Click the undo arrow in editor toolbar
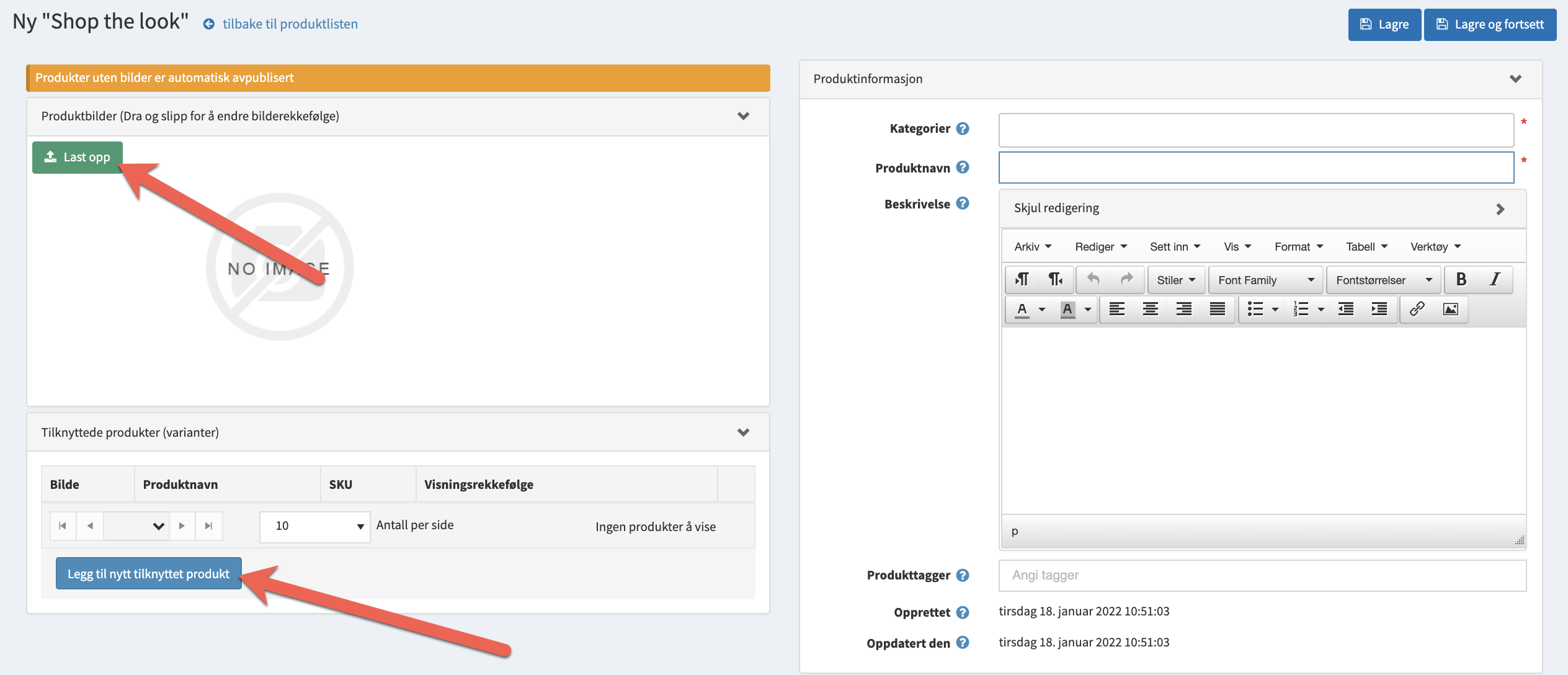Viewport: 1568px width, 675px height. (x=1093, y=280)
